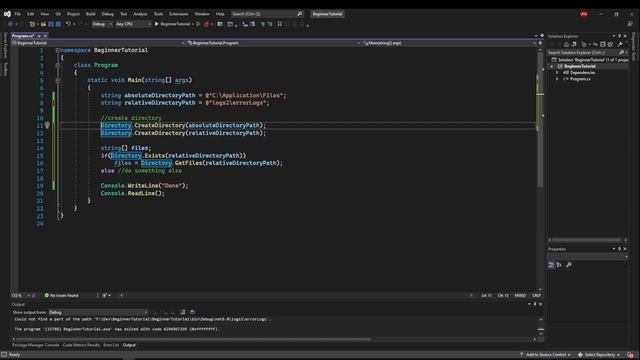
Task: Click Add to Source Control button
Action: click(x=545, y=355)
